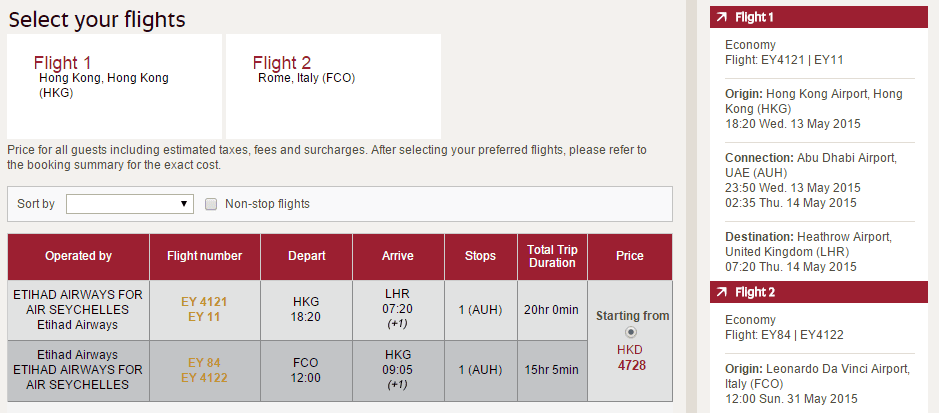This screenshot has height=413, width=939.
Task: Click the arrow icon beside Flight 2 summary
Action: [x=721, y=292]
